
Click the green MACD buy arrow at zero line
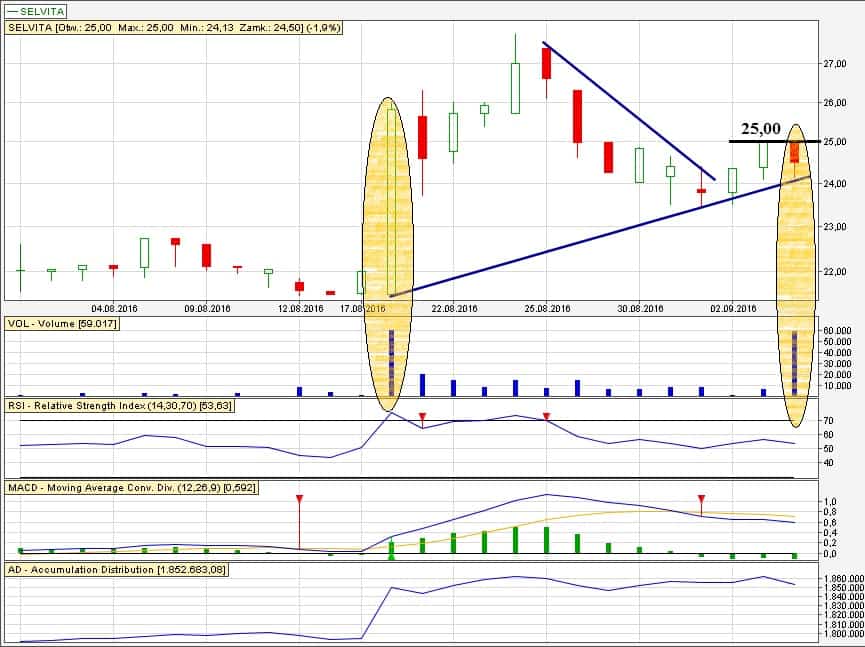[x=391, y=557]
